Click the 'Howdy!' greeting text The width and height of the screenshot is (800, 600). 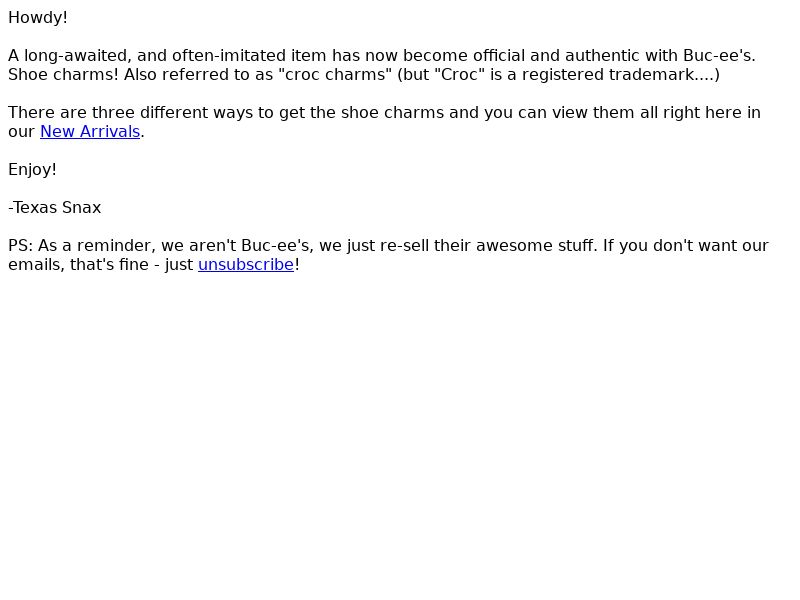click(38, 18)
